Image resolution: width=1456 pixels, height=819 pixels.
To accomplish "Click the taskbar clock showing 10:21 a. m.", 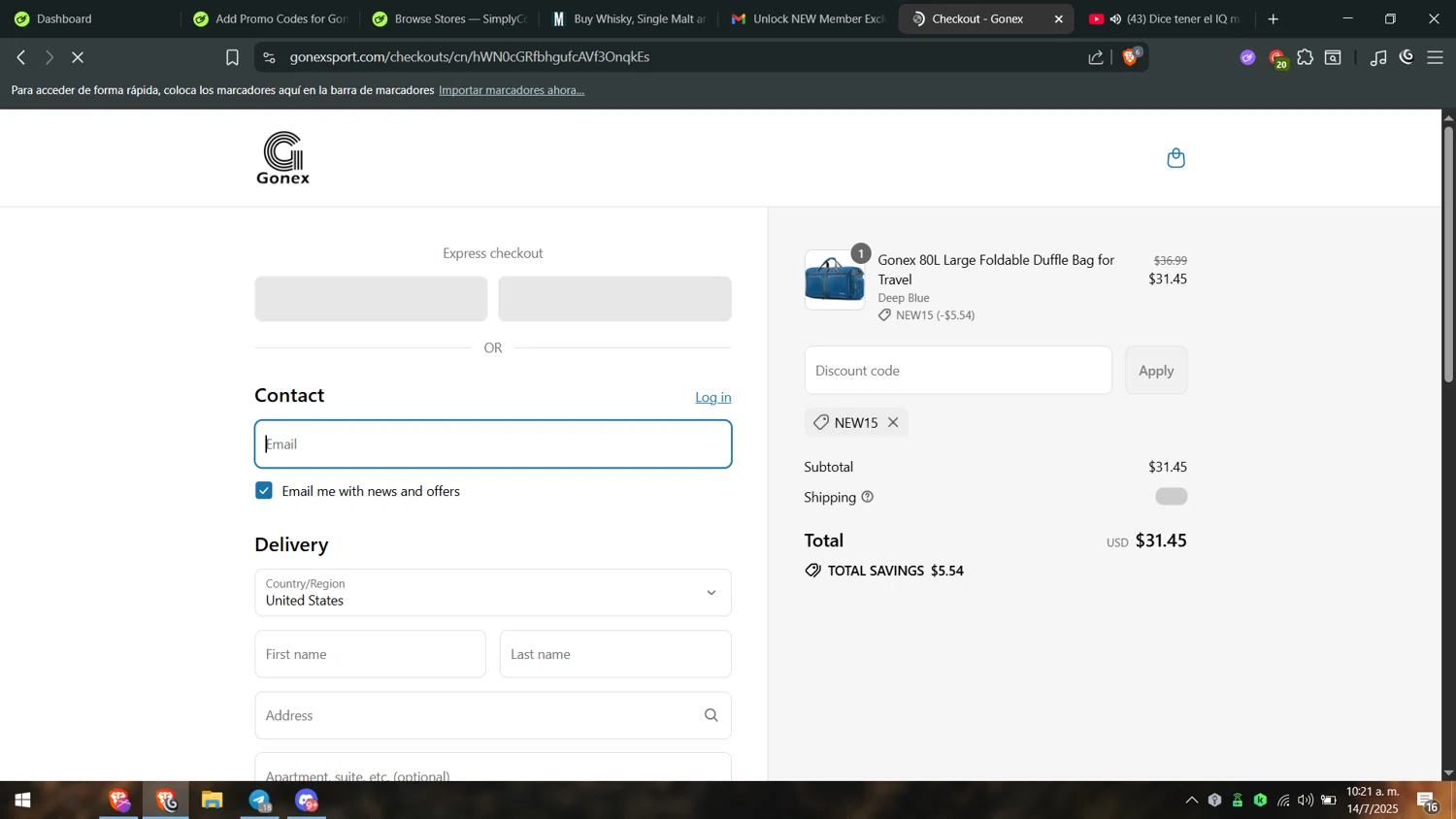I will click(1373, 801).
